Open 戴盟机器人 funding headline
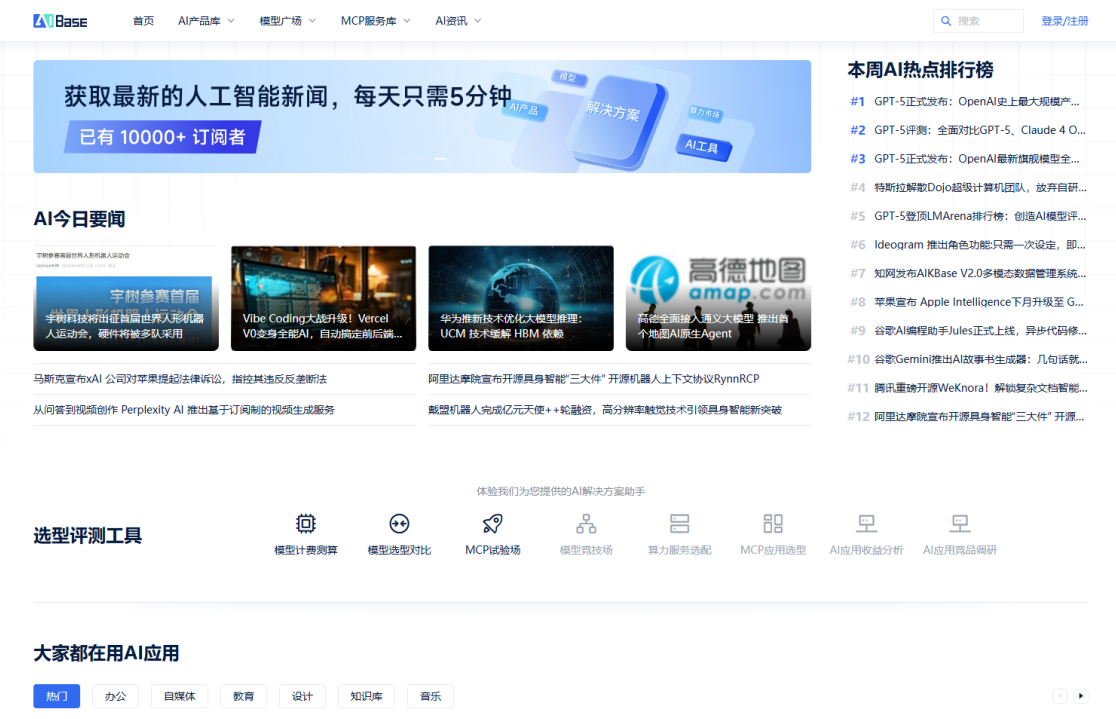The image size is (1116, 719). pos(605,410)
